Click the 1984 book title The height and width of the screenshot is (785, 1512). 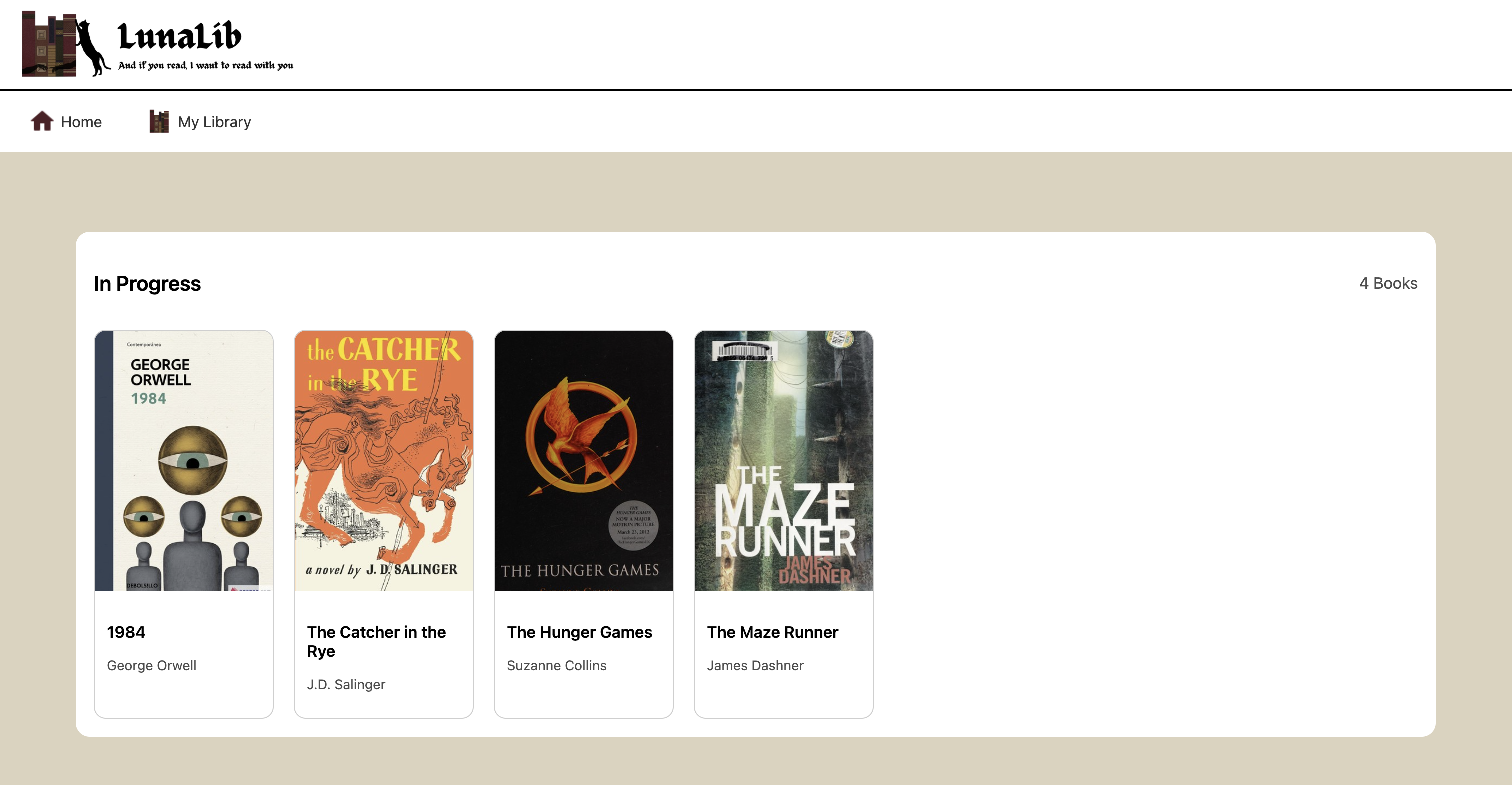(126, 632)
